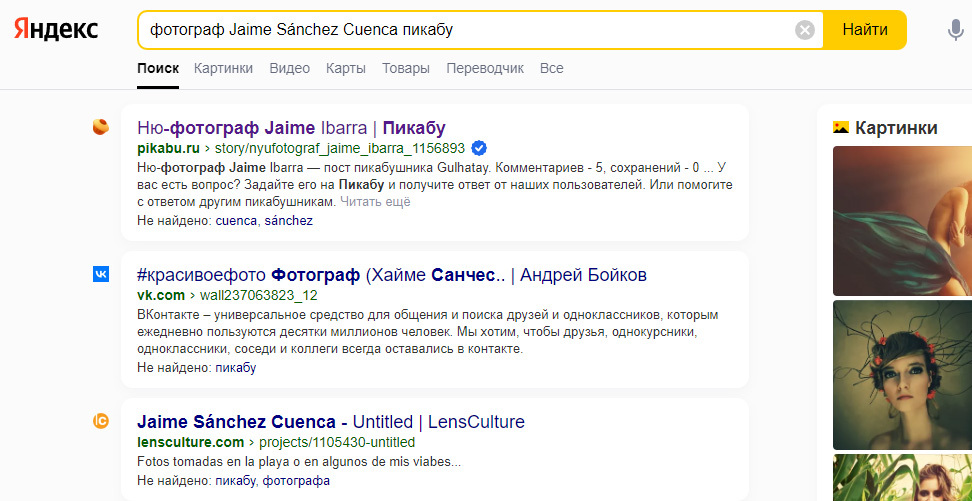Clear the search query with the X icon
972x501 pixels.
[x=805, y=30]
